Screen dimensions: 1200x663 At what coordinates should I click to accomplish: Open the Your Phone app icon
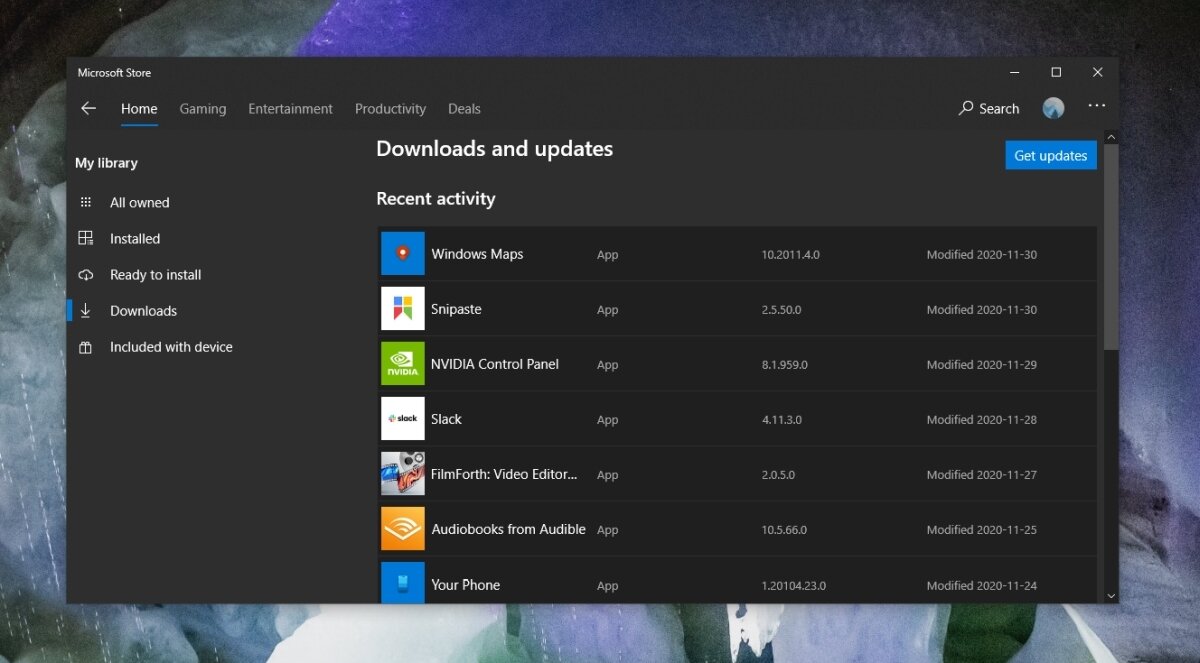(x=402, y=583)
